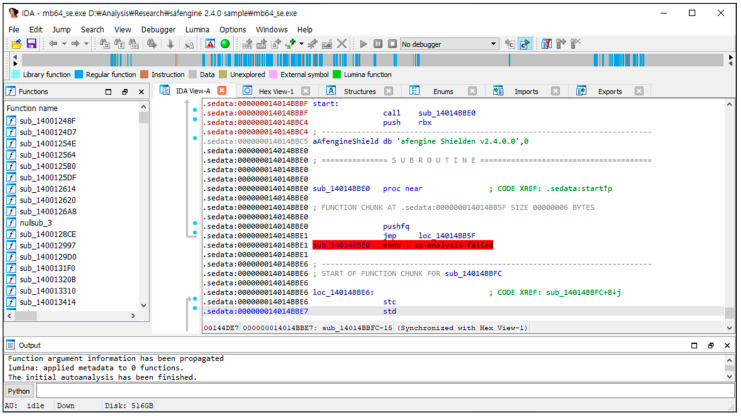Open the Options menu
This screenshot has width=741, height=416.
tap(233, 29)
